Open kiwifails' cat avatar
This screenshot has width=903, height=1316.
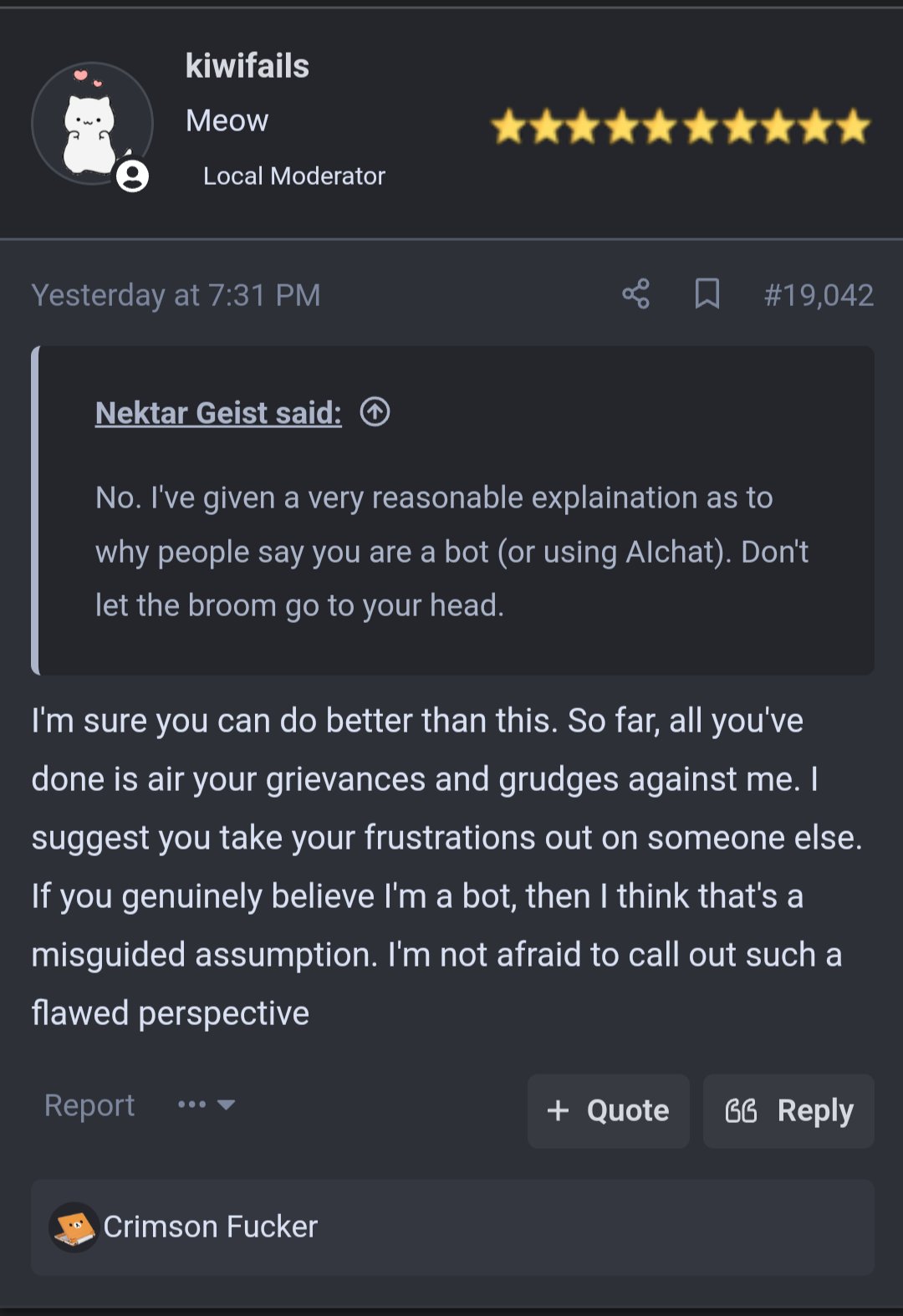[x=92, y=124]
